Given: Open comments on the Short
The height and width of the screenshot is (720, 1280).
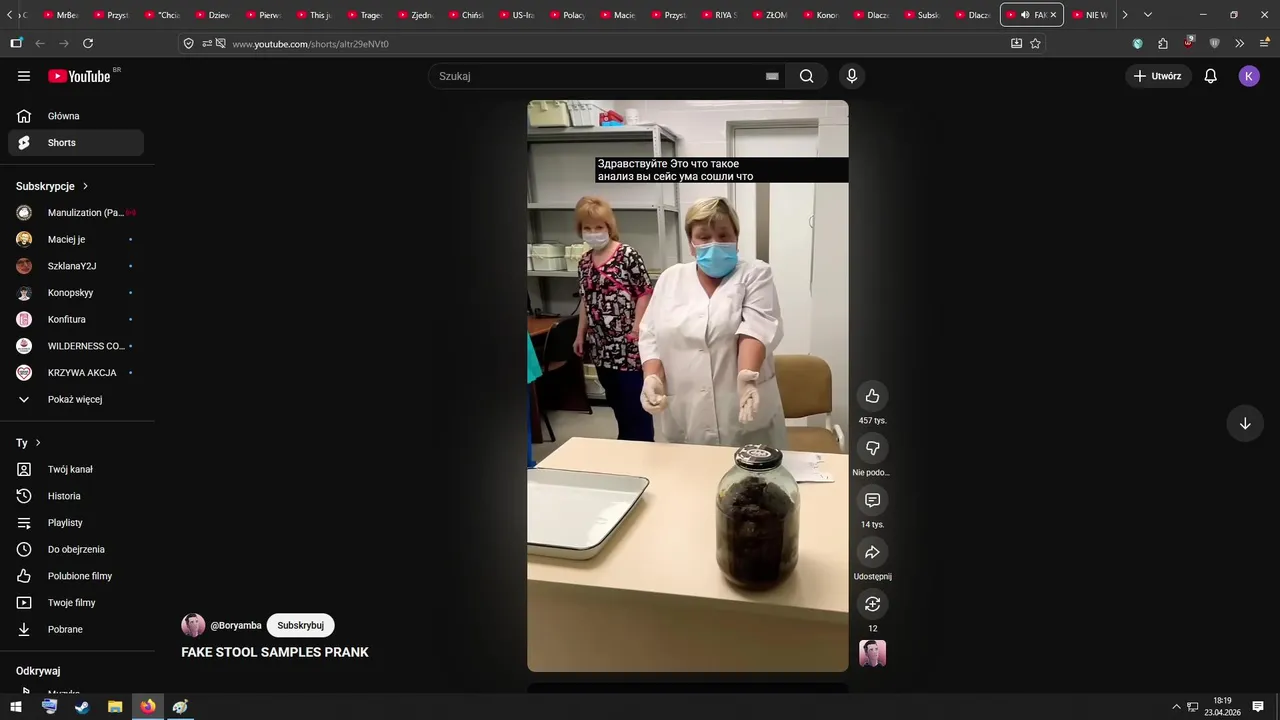Looking at the screenshot, I should tap(872, 500).
